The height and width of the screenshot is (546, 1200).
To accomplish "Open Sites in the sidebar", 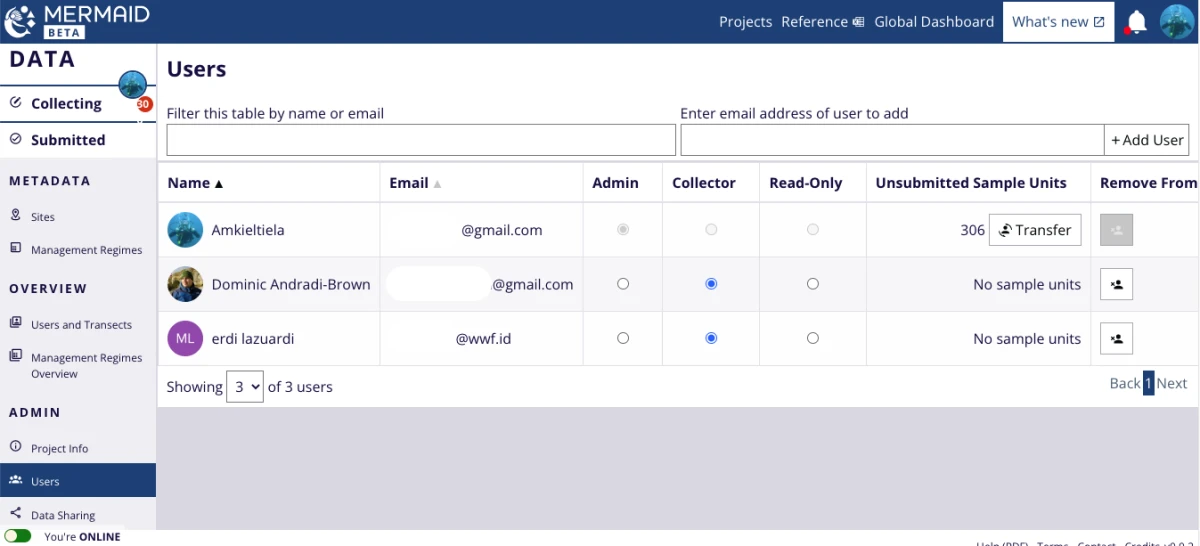I will (x=43, y=217).
